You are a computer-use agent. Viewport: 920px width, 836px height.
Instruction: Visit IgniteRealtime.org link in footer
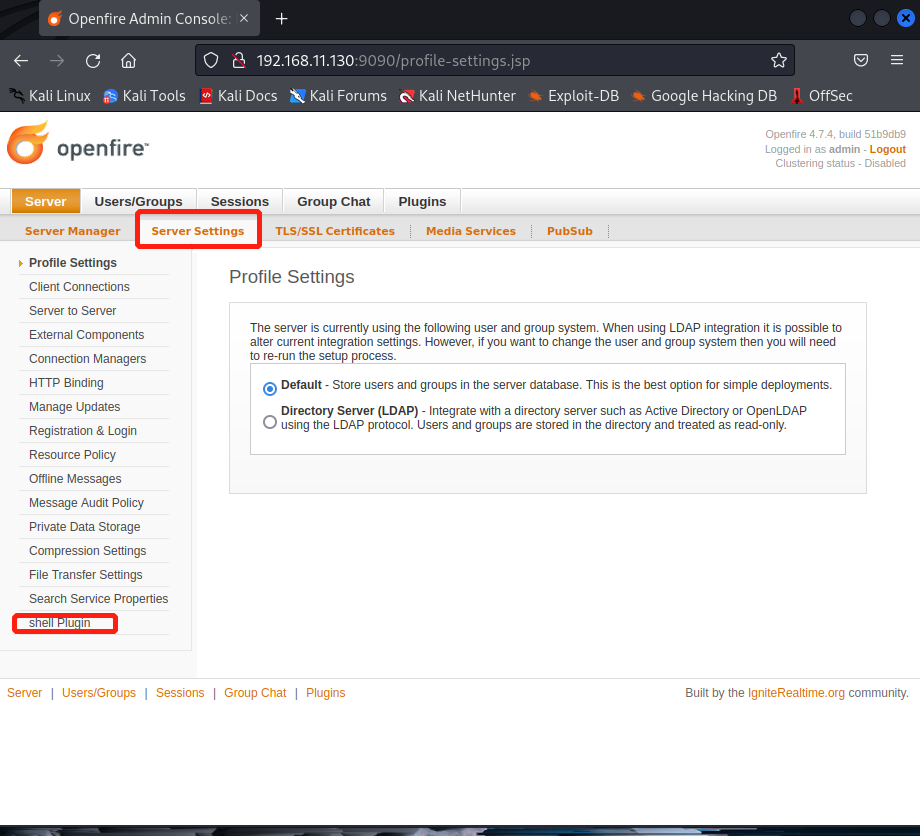click(x=796, y=693)
